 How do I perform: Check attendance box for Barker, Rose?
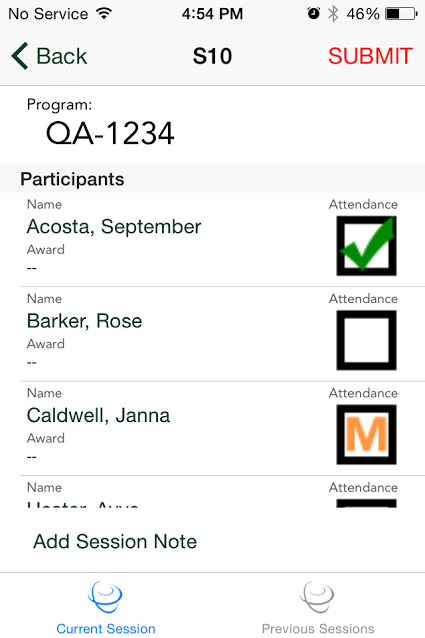pos(366,340)
